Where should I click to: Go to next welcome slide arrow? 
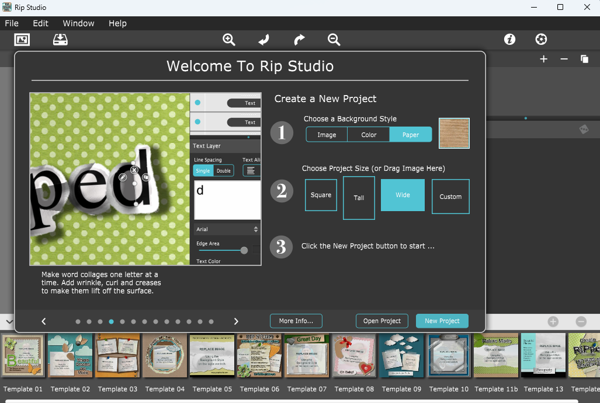click(236, 322)
